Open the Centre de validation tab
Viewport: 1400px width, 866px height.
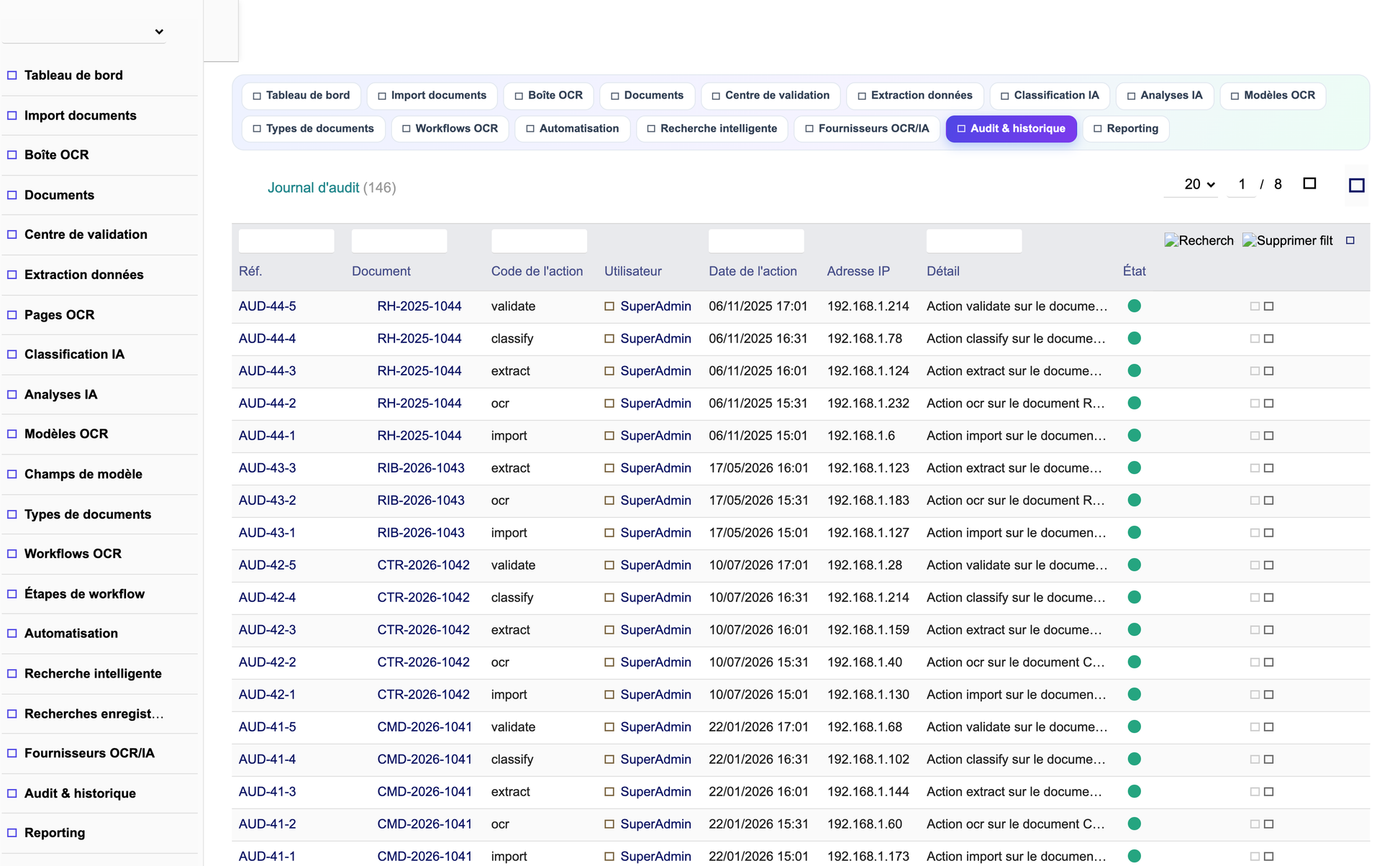click(x=770, y=96)
